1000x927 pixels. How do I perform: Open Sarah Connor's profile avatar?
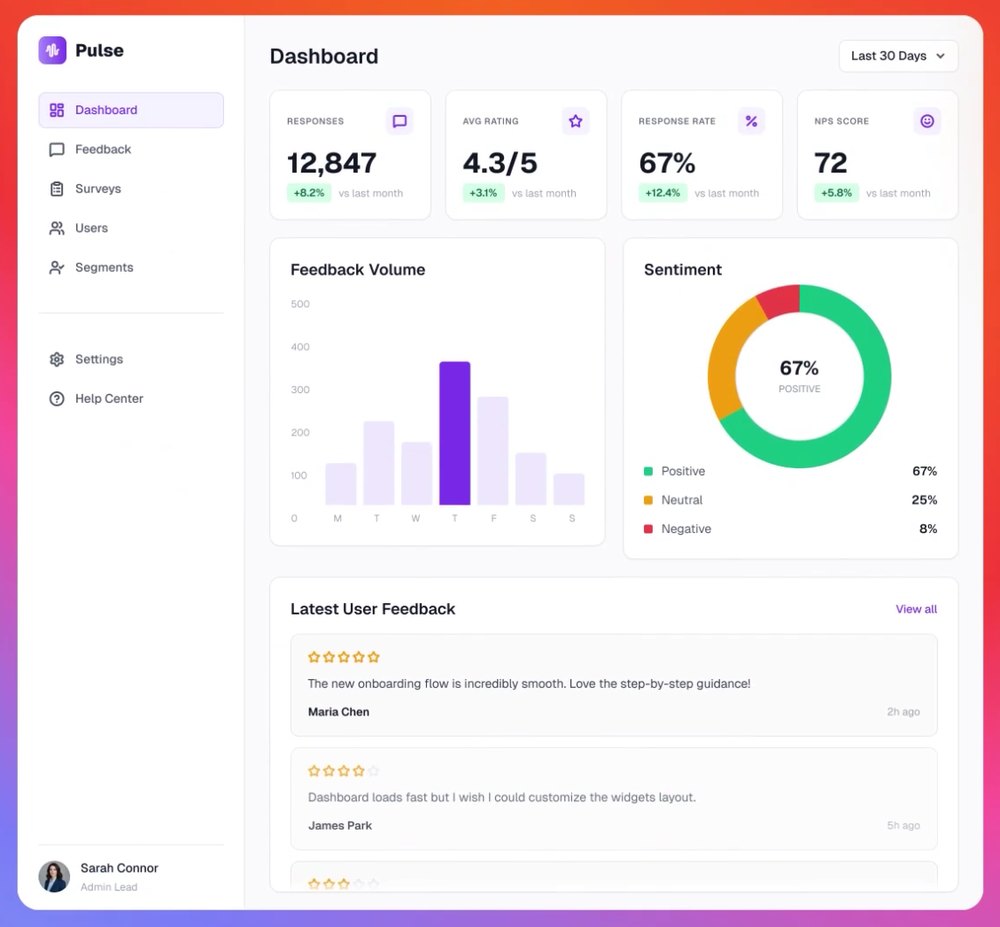(x=54, y=877)
